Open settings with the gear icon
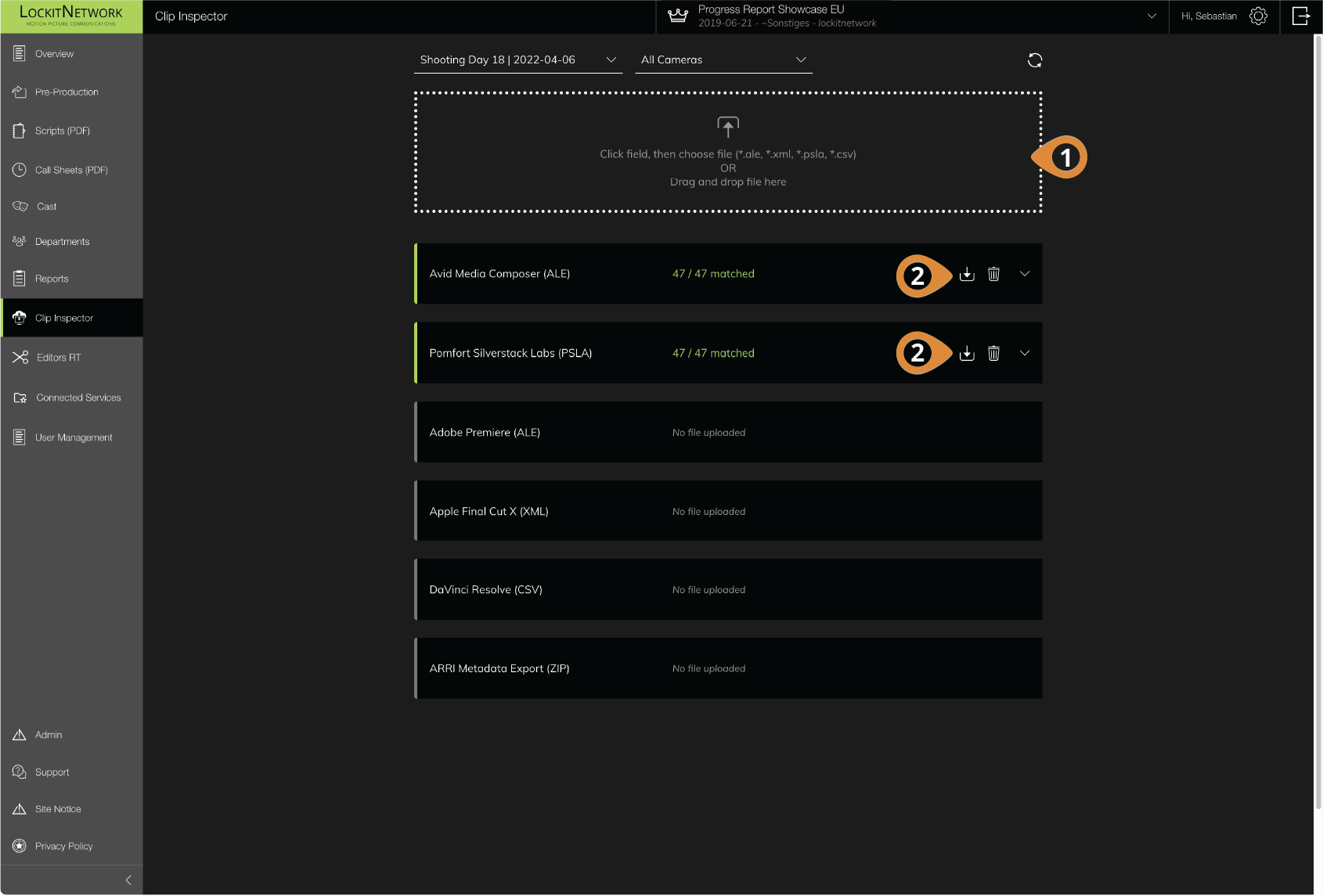1323x896 pixels. [x=1258, y=16]
